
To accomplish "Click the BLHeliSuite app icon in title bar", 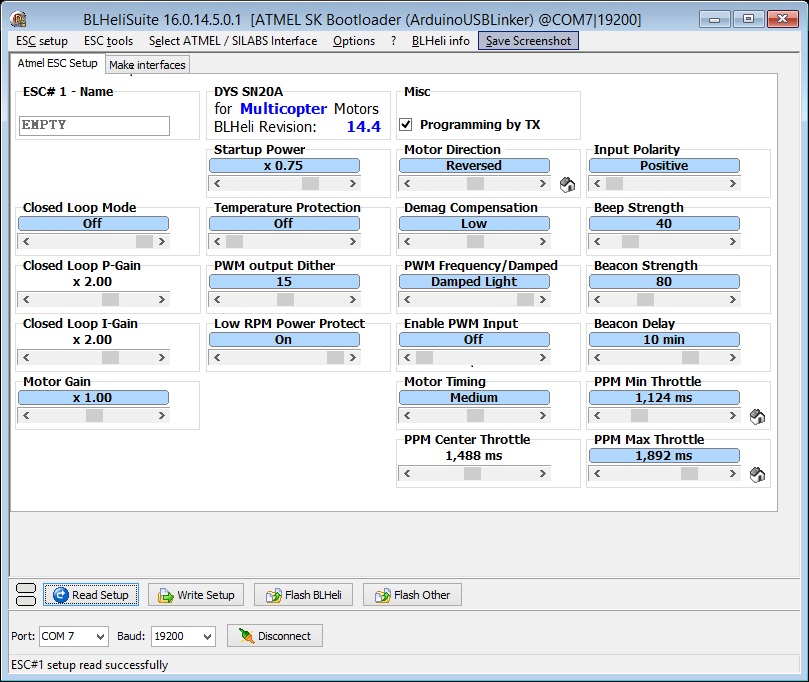I will tap(18, 18).
